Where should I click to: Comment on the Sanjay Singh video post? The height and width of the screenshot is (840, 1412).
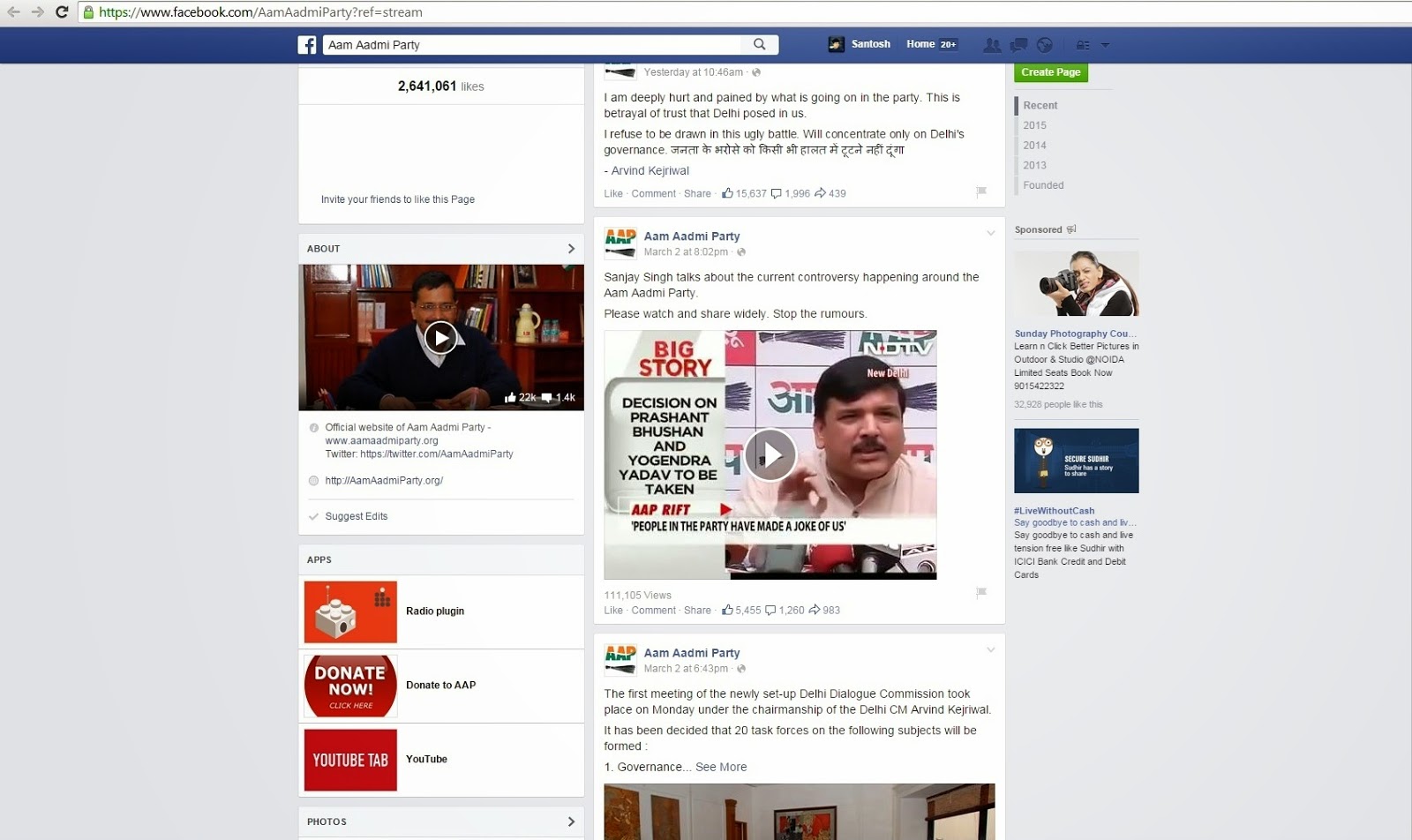pos(654,610)
